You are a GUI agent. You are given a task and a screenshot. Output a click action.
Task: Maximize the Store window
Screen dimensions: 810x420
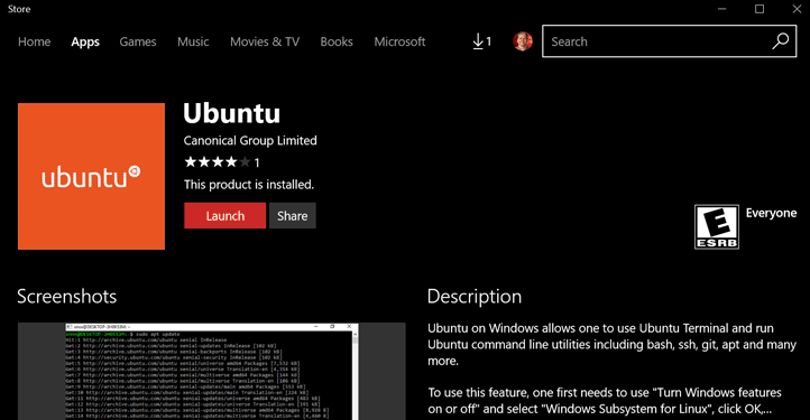point(759,9)
